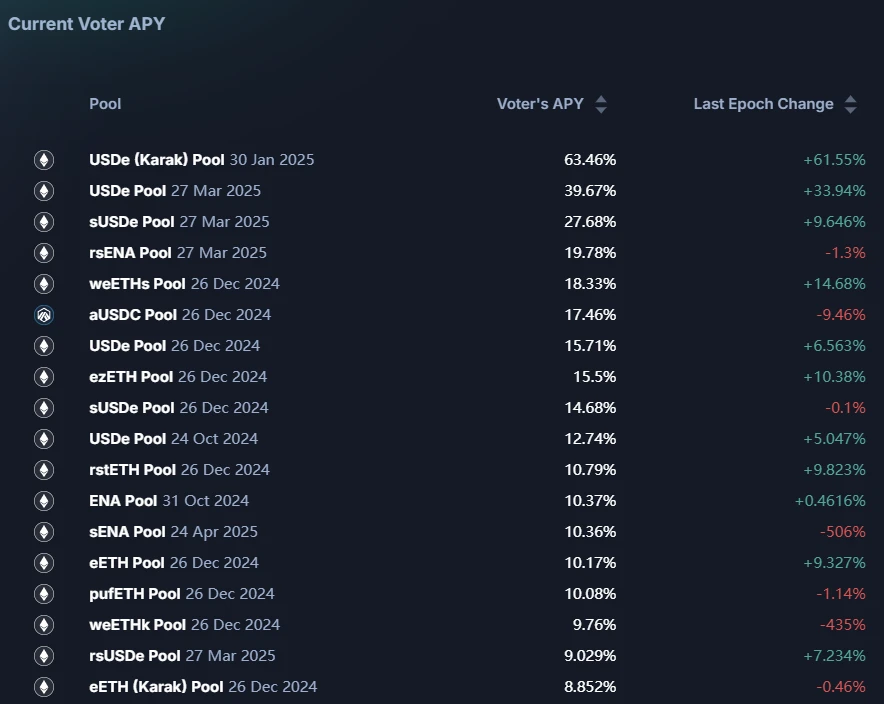
Task: Open sUSDe Pool 27 Mar 2025
Action: [x=179, y=222]
